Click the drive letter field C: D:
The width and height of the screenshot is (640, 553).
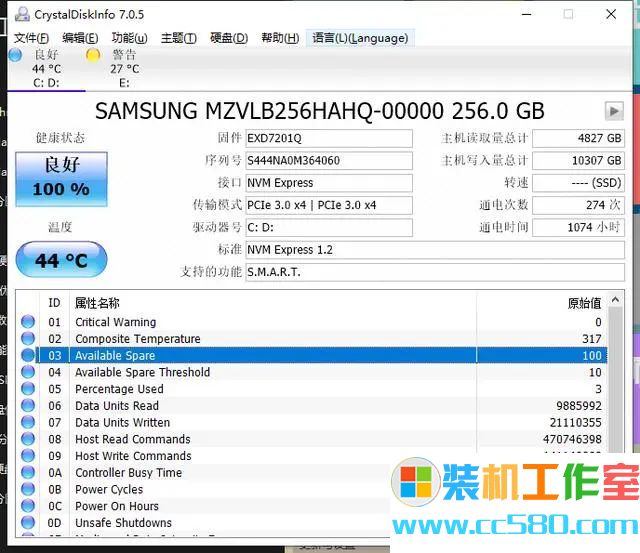329,227
